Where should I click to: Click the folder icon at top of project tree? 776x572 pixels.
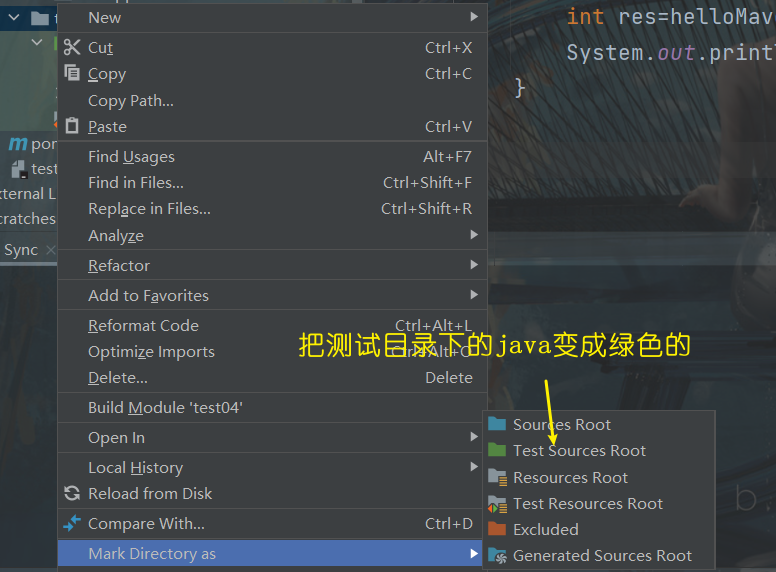point(40,19)
